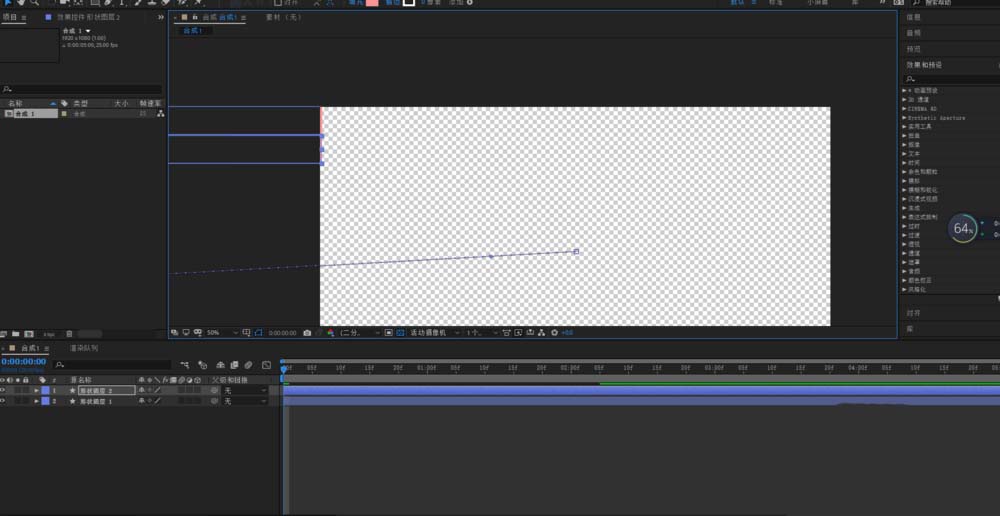Open the white stroke color swatch

[409, 3]
